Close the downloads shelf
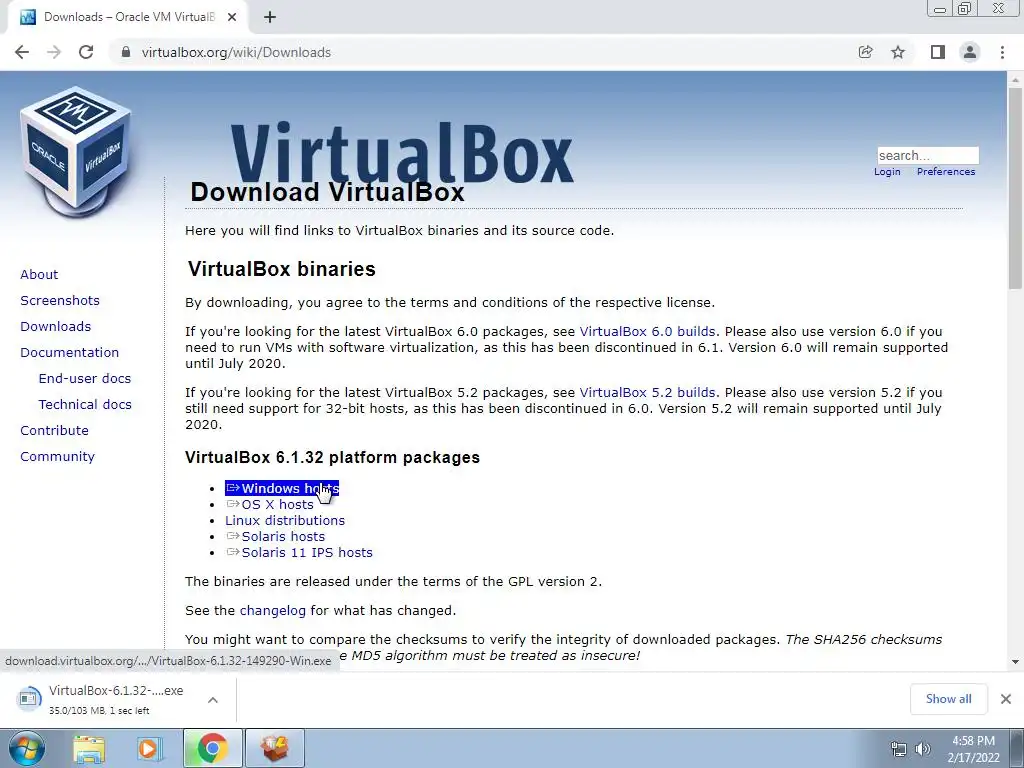This screenshot has height=768, width=1024. coord(1006,699)
